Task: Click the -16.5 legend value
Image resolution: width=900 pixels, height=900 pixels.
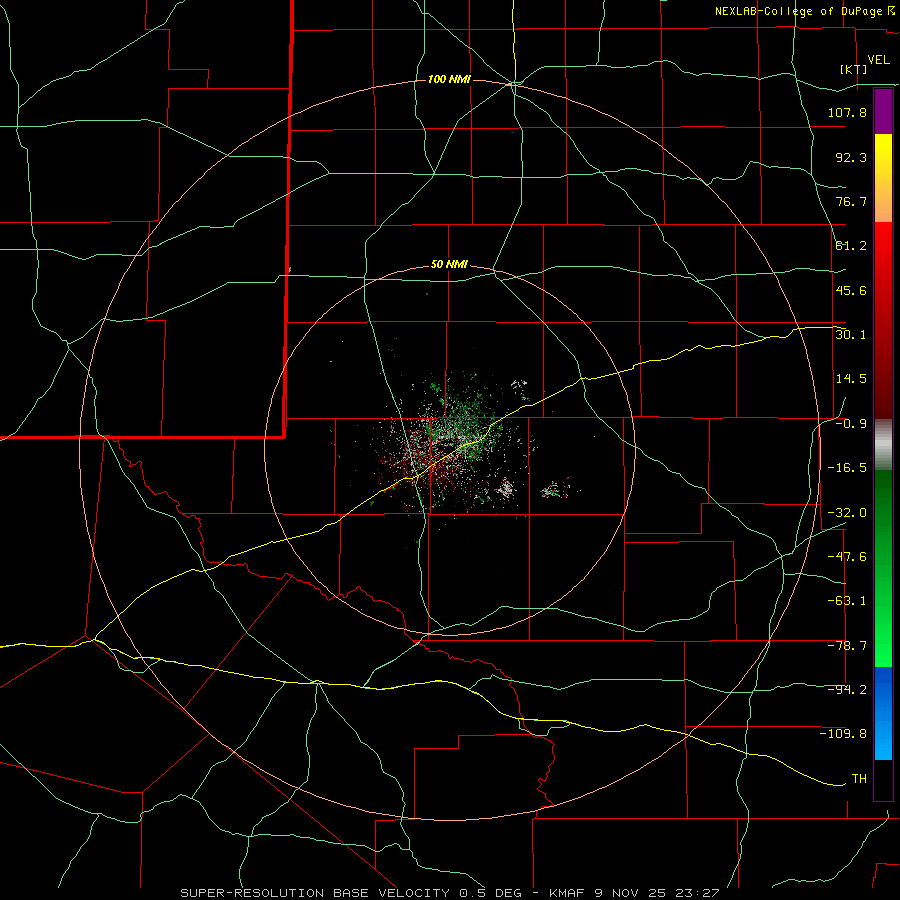Action: pos(847,468)
